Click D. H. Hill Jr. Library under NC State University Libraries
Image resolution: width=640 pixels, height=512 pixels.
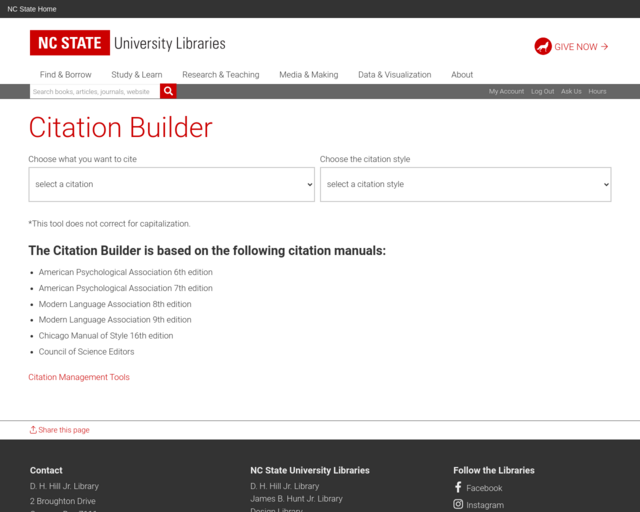pyautogui.click(x=284, y=486)
